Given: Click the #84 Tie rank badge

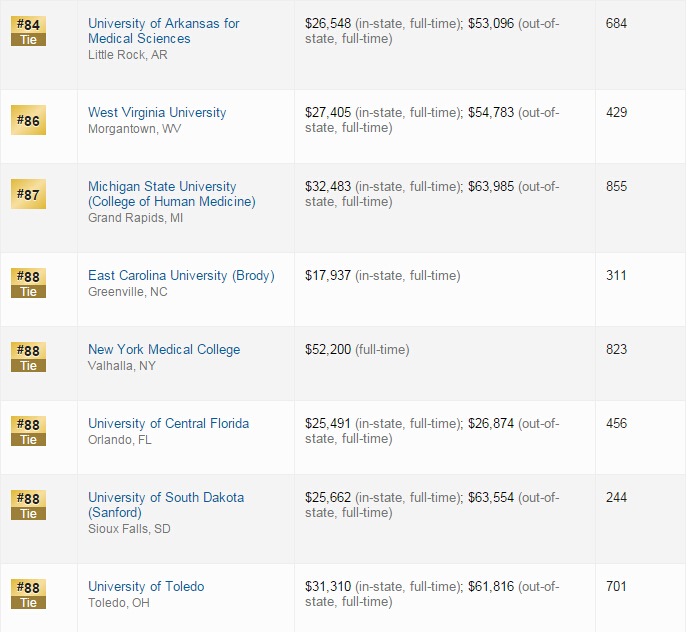Looking at the screenshot, I should pos(28,31).
